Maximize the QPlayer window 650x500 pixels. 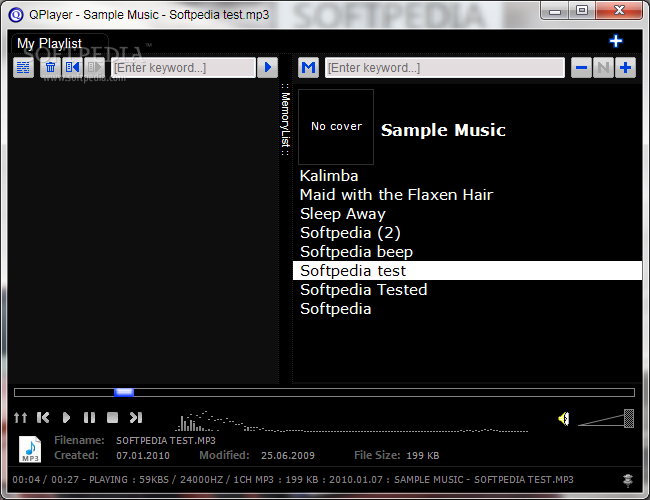pos(582,10)
